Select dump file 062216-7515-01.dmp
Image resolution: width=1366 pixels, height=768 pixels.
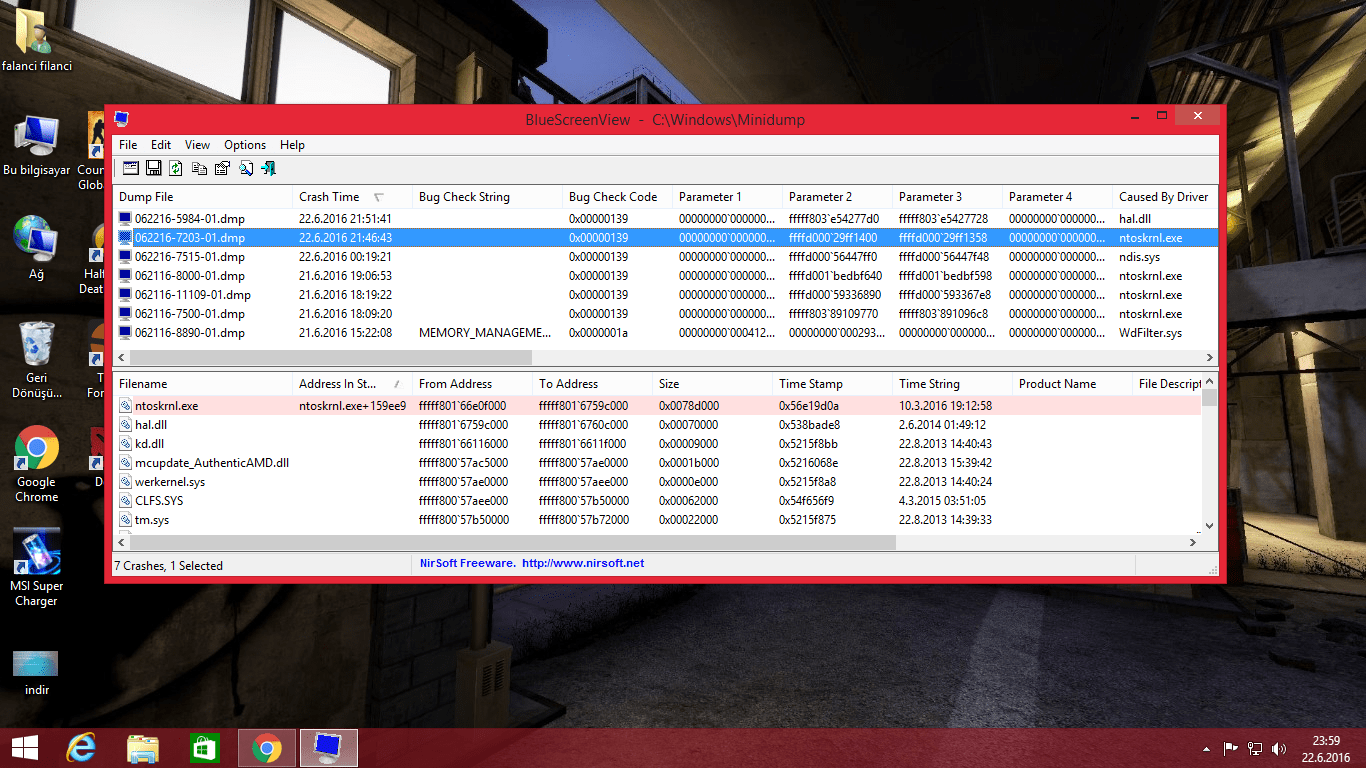[x=665, y=257]
